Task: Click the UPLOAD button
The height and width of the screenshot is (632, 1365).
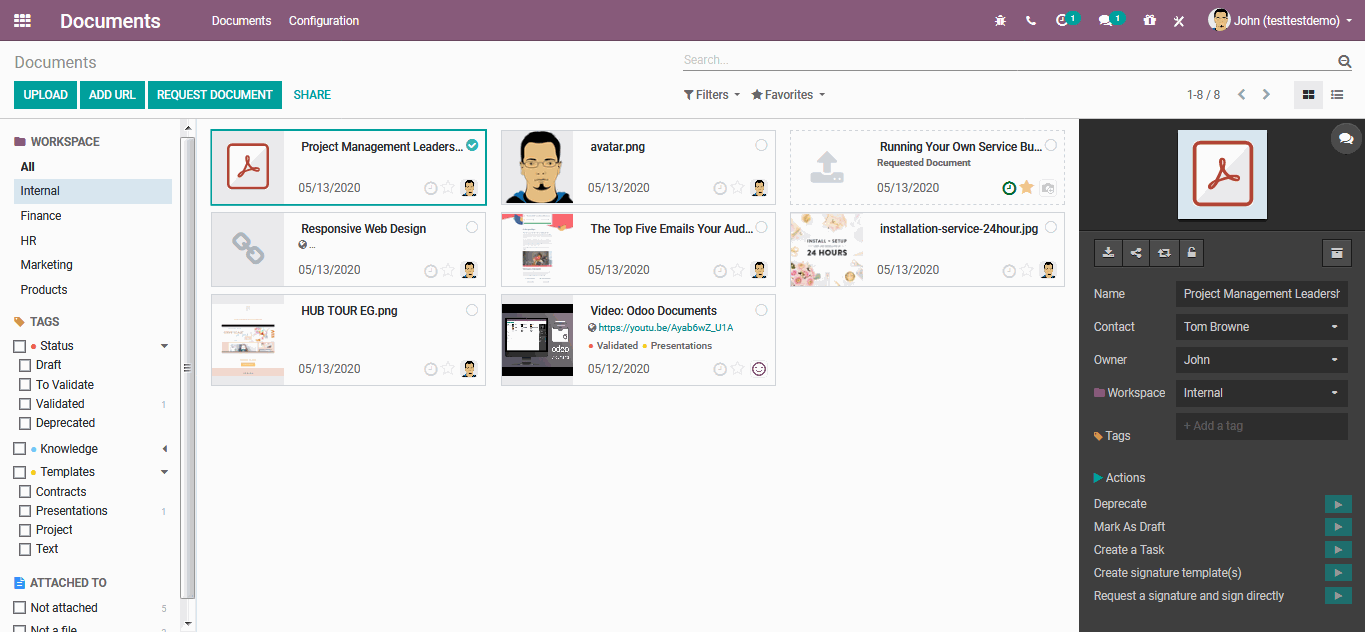Action: (x=45, y=94)
